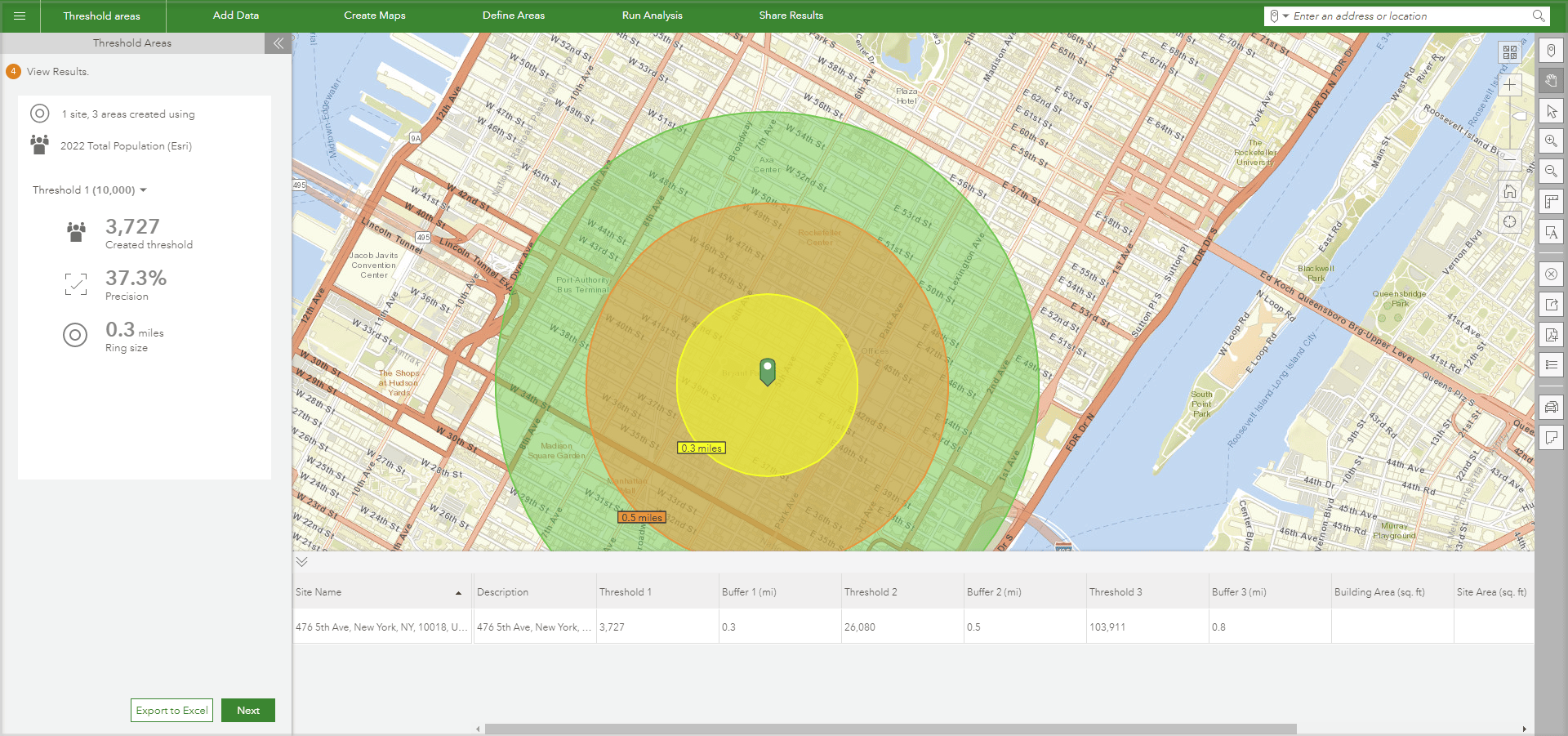Select the add pin location tool
The width and height of the screenshot is (1568, 736).
[1551, 51]
